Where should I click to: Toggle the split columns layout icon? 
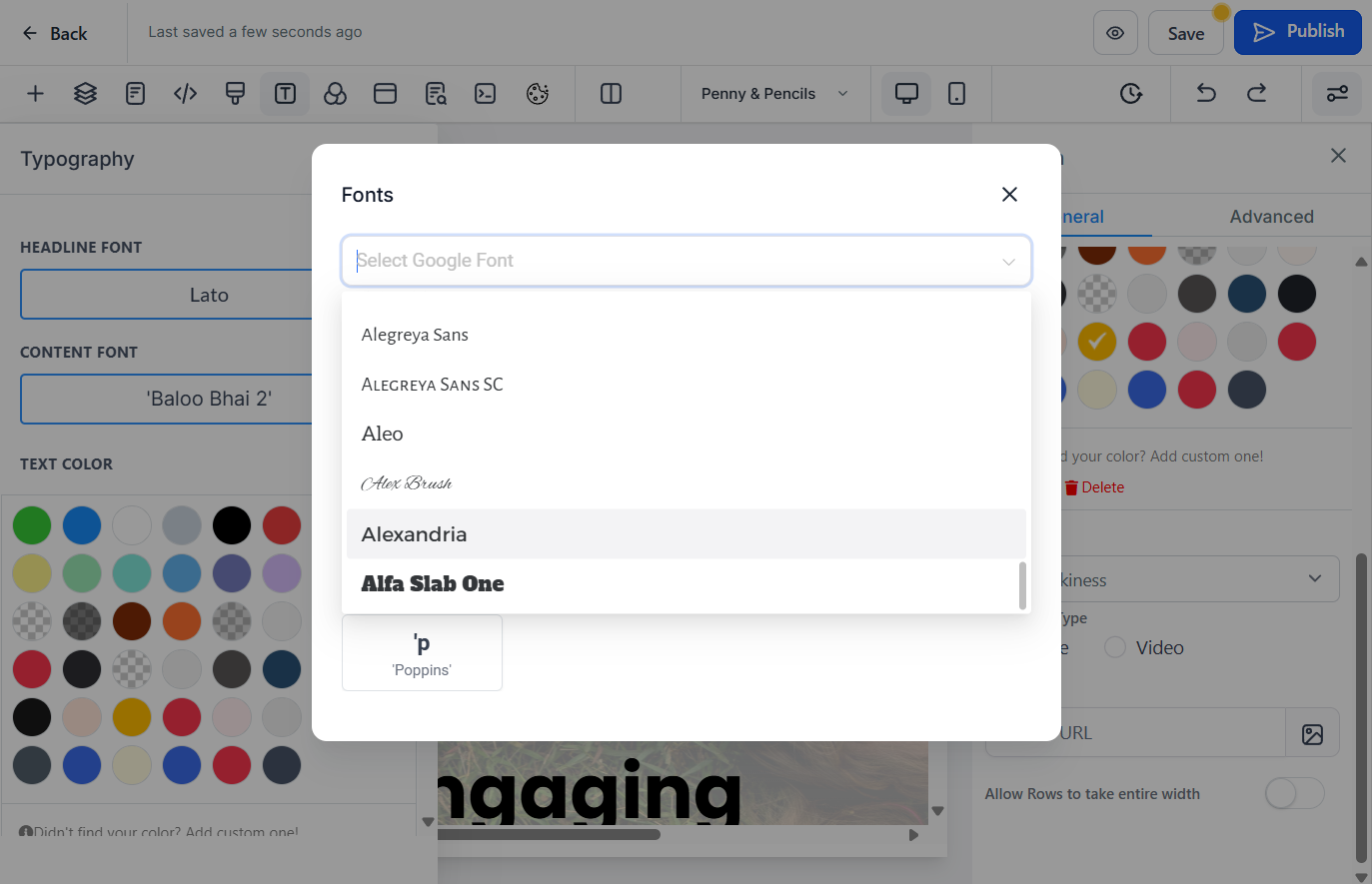point(611,94)
